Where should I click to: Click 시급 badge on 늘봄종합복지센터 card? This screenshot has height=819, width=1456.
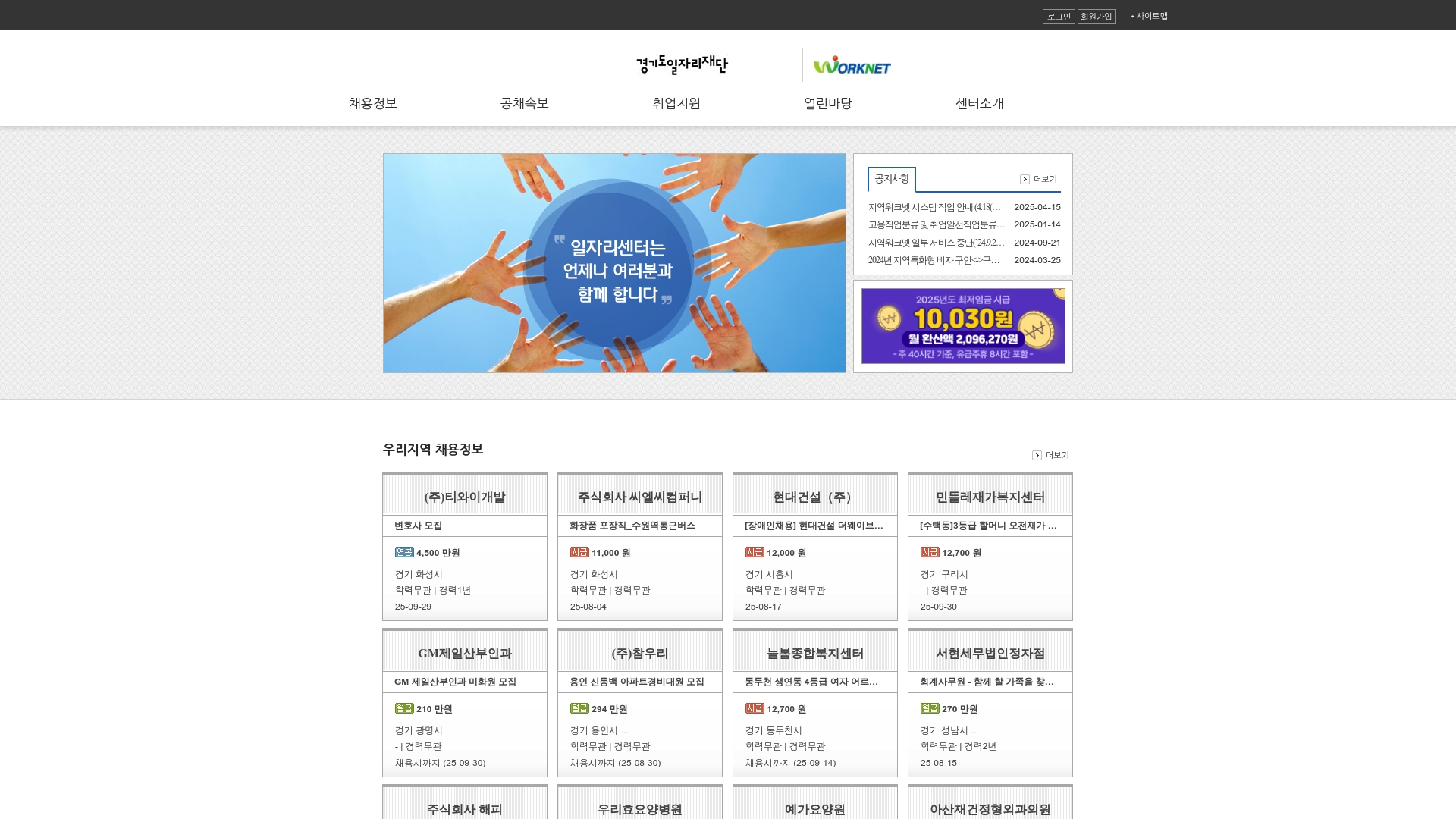(755, 708)
